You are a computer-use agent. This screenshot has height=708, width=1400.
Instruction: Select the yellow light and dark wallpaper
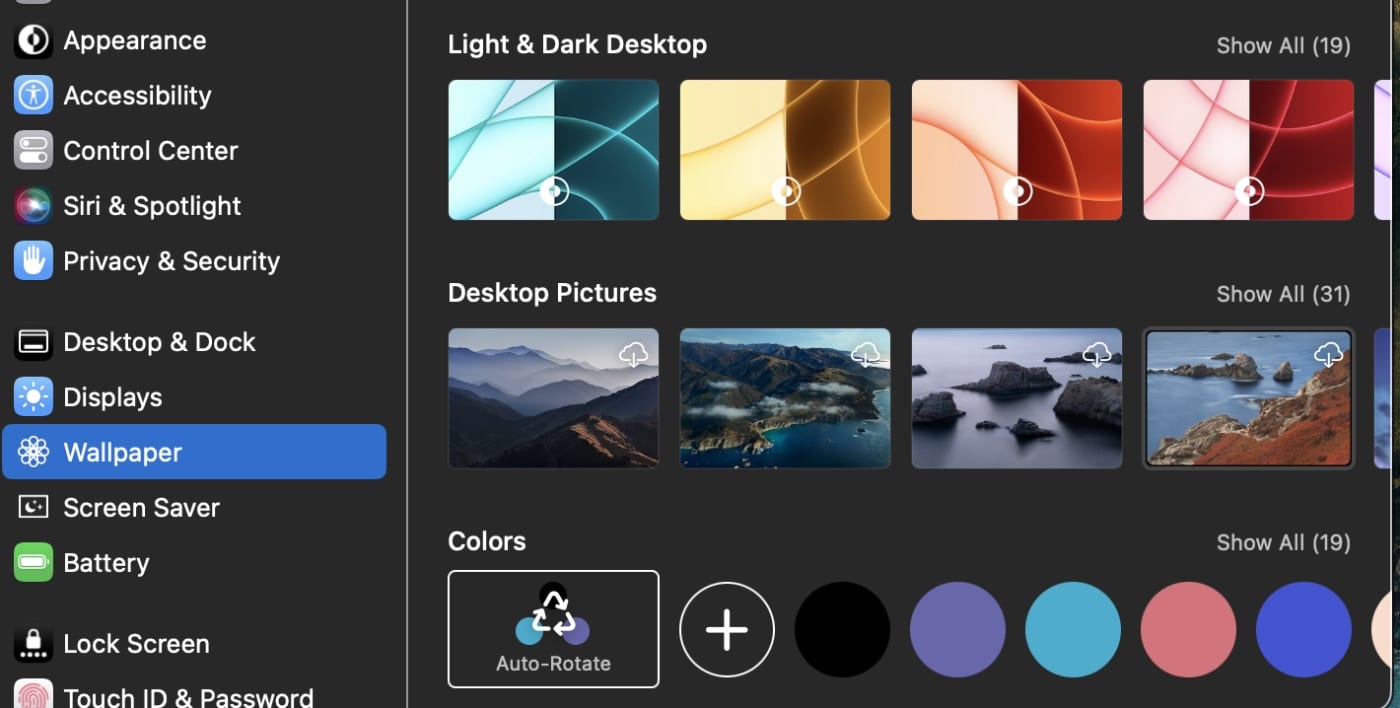click(x=785, y=150)
